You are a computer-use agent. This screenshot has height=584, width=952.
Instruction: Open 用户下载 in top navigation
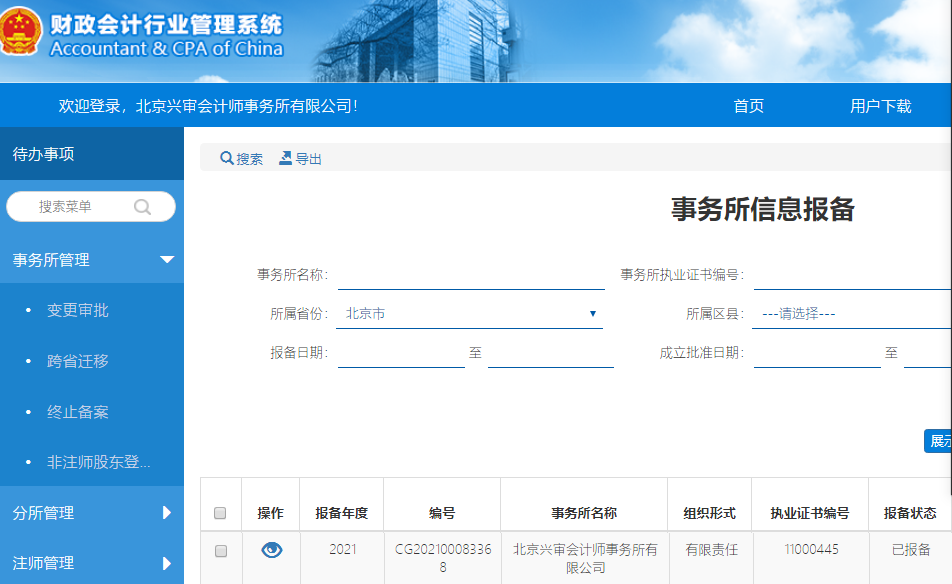(x=880, y=106)
